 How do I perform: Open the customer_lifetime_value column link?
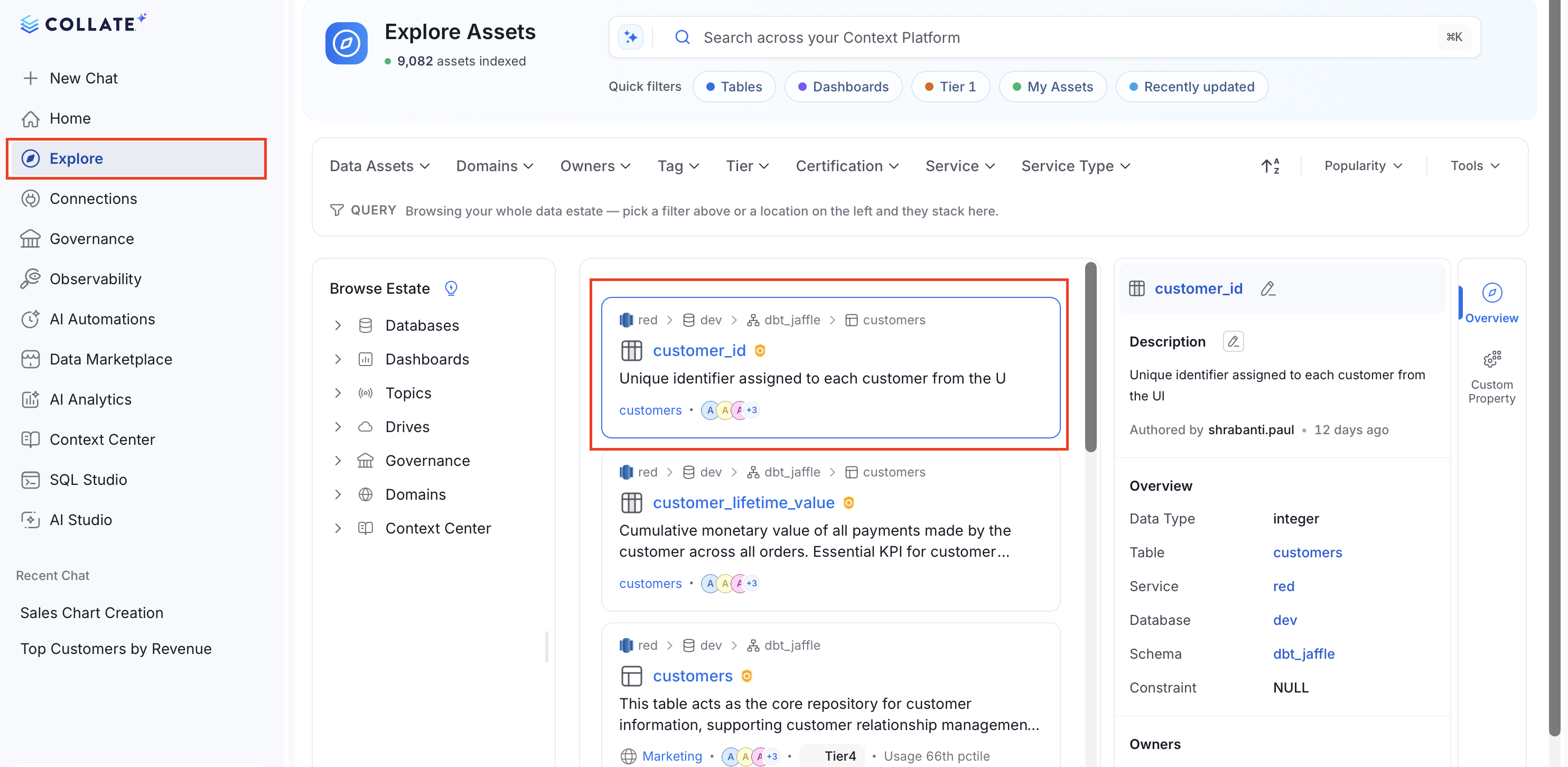pos(743,502)
